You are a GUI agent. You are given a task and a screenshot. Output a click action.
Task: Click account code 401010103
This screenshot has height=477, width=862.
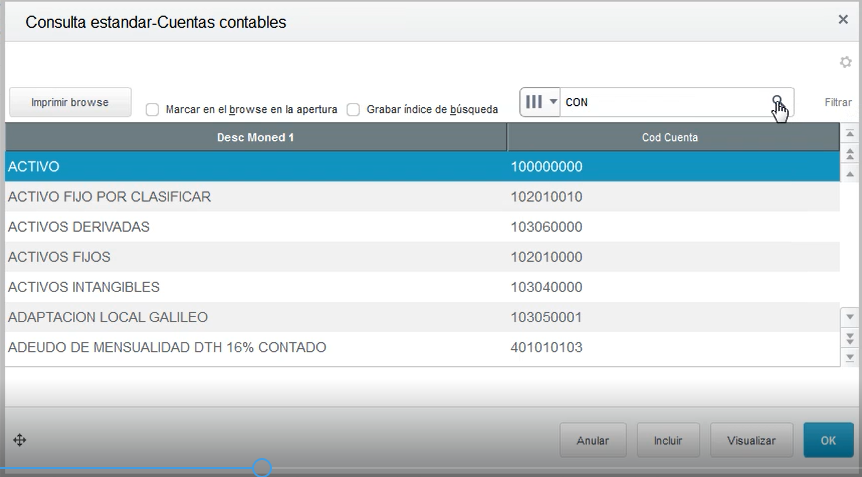tap(546, 347)
